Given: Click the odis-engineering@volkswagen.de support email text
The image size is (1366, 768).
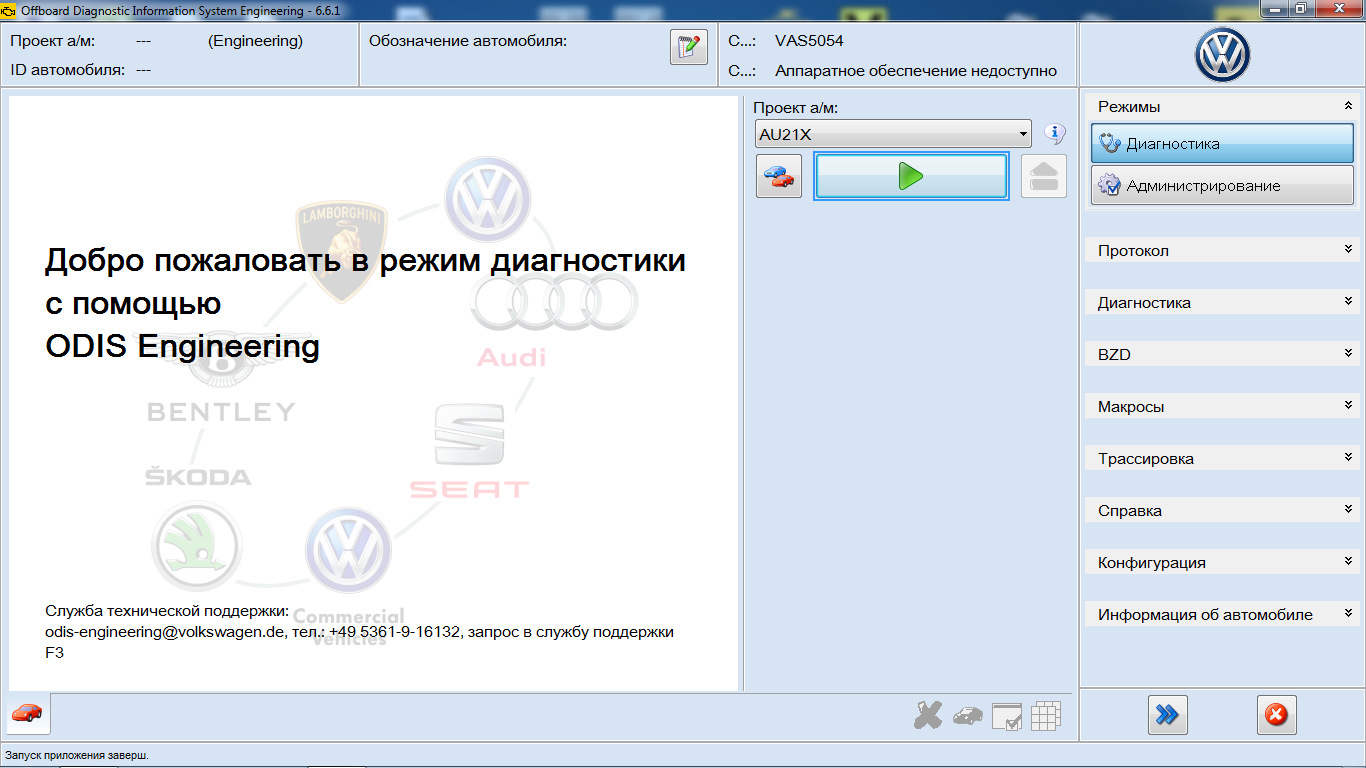Looking at the screenshot, I should (165, 632).
